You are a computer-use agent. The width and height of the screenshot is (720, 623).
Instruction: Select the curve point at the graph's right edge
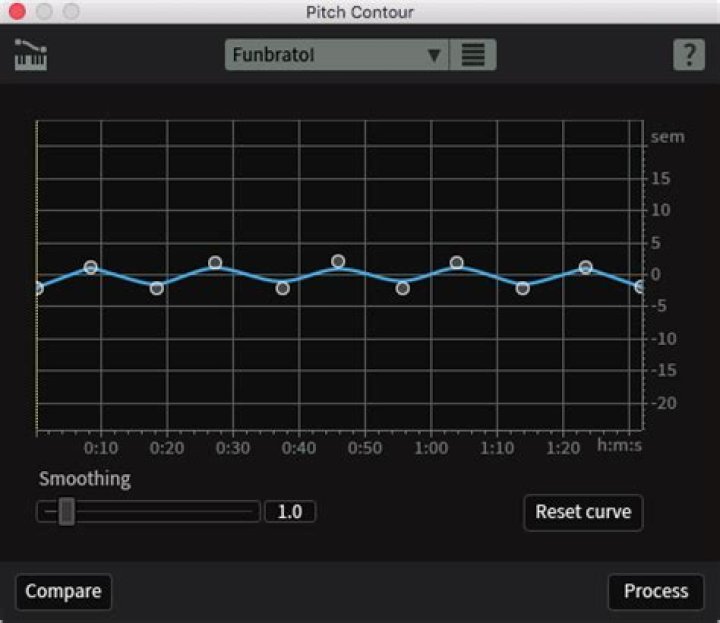[640, 287]
